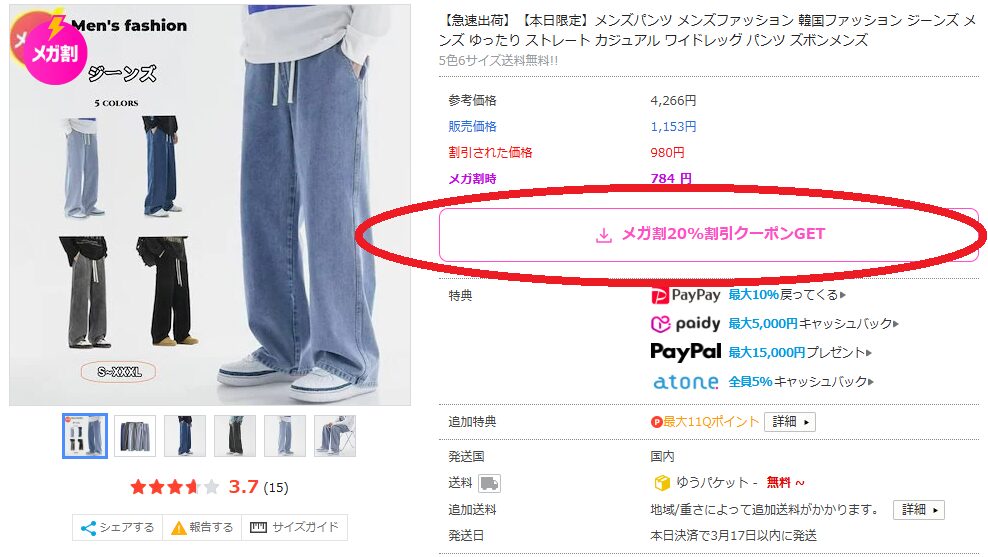Screen dimensions: 988x557
Task: Open the PayPay logo offer
Action: [x=686, y=295]
